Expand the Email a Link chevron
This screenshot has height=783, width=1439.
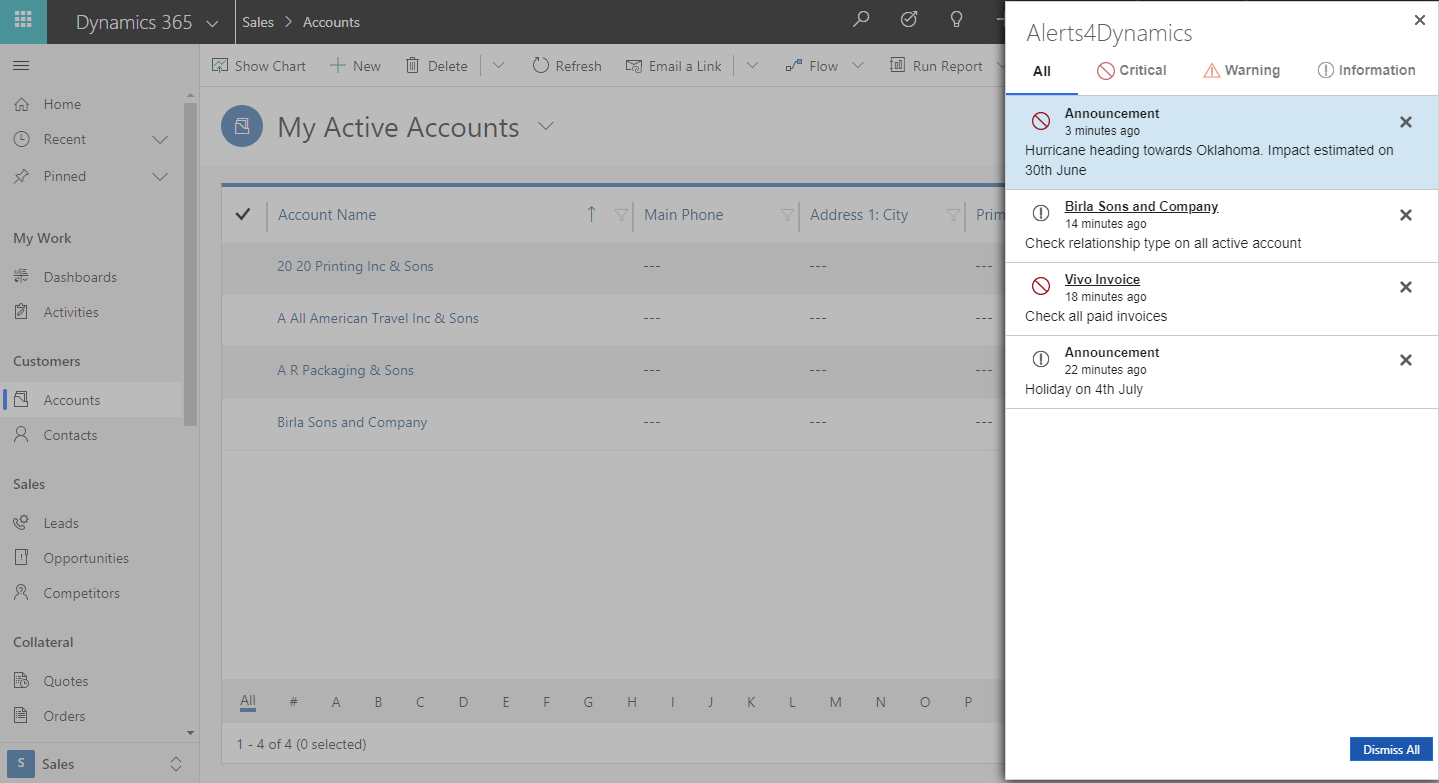[x=752, y=66]
